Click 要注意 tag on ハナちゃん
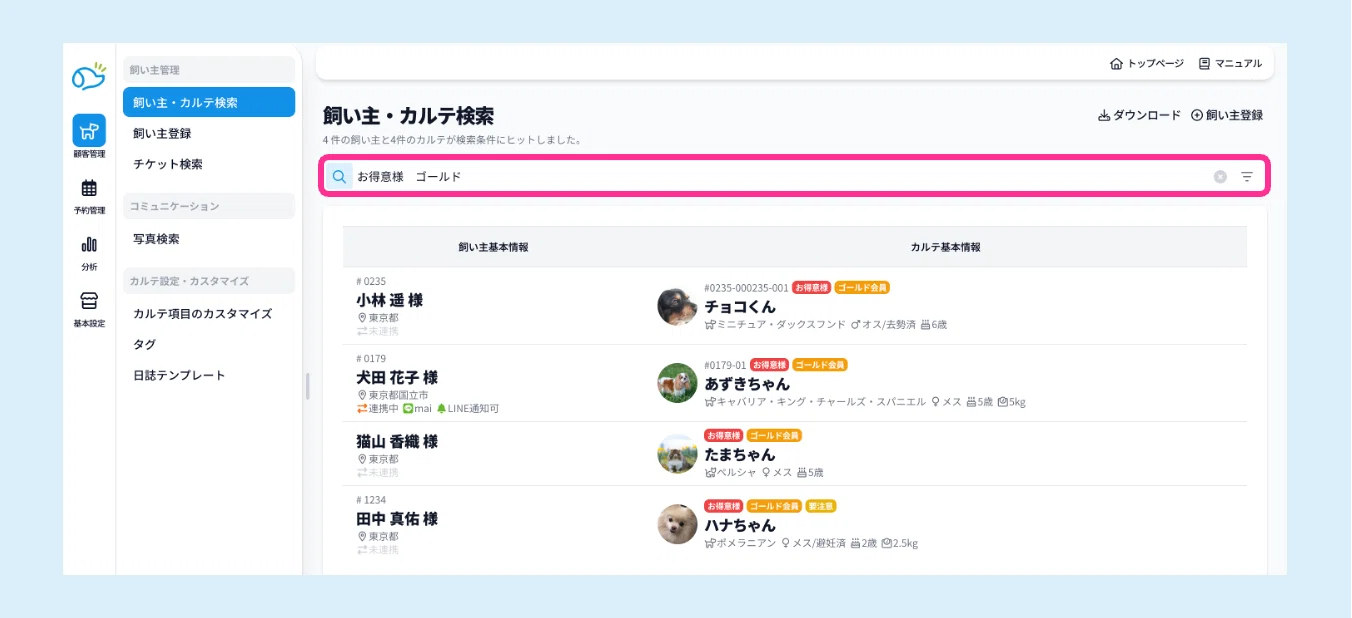Viewport: 1352px width, 618px height. [821, 506]
